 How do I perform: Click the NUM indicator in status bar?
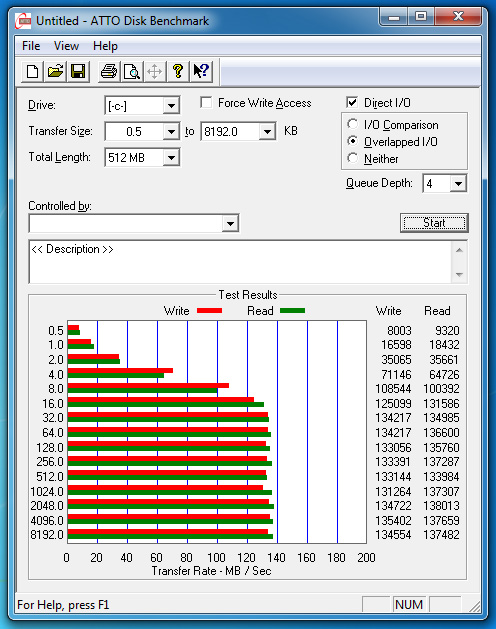(x=409, y=605)
